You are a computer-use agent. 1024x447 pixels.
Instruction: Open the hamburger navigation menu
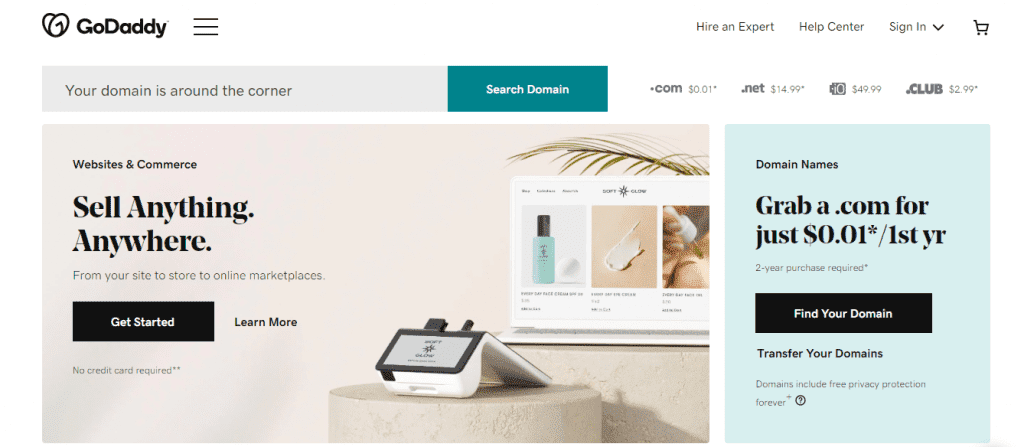click(206, 27)
